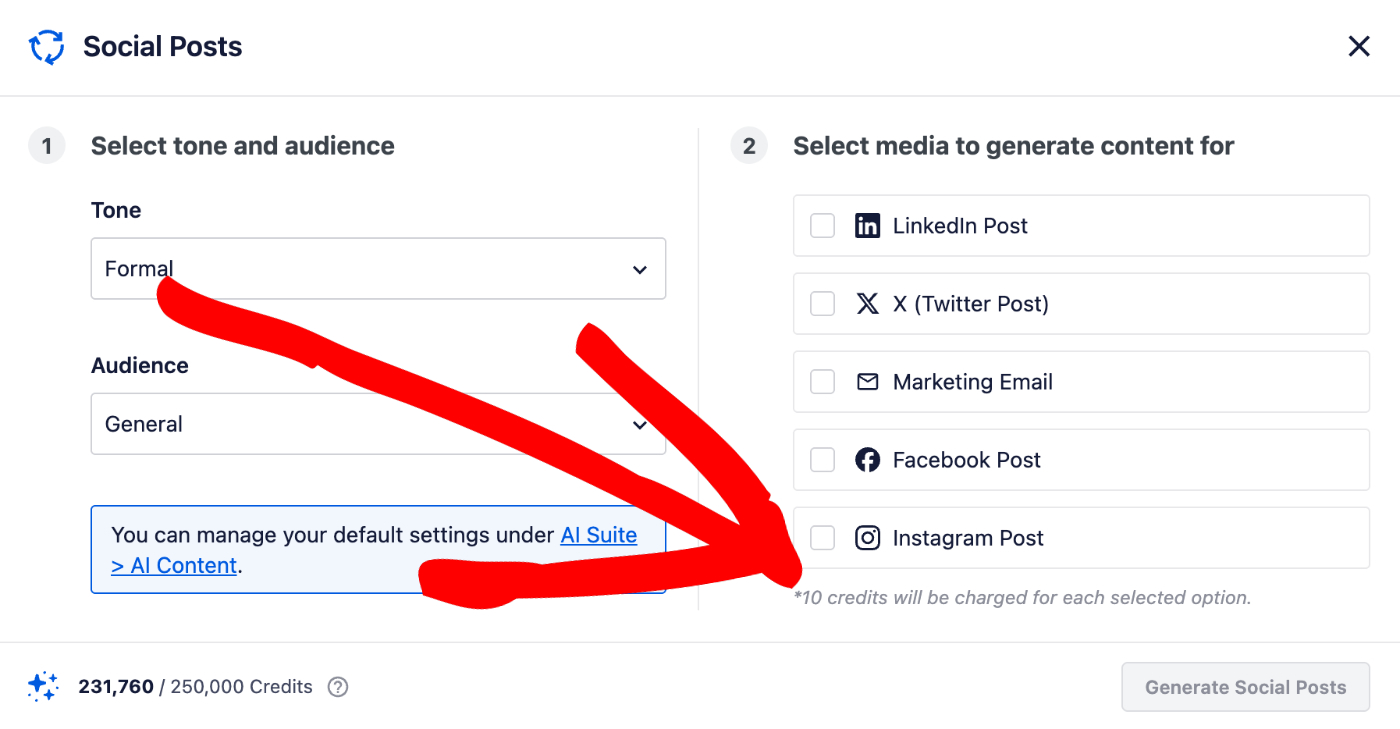Click the Generate Social Posts button
Viewport: 1400px width, 729px height.
(x=1245, y=687)
